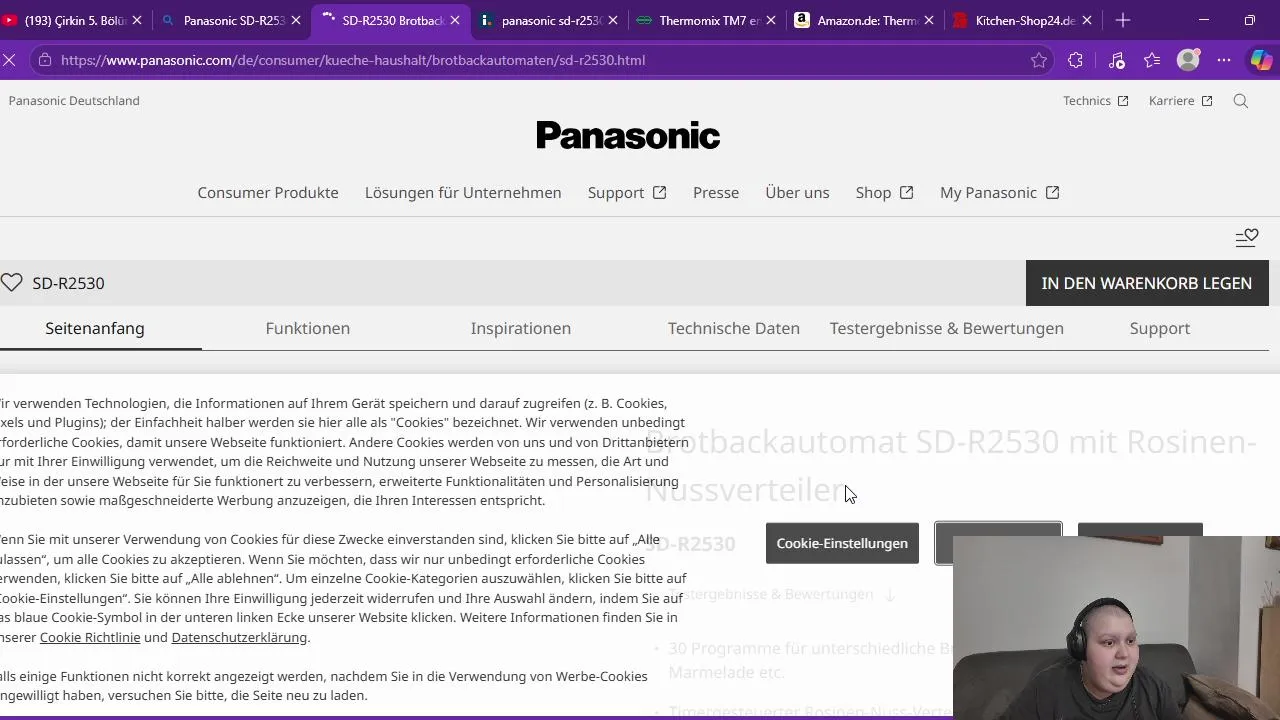
Task: Open the Shop navigation link
Action: pyautogui.click(x=884, y=192)
